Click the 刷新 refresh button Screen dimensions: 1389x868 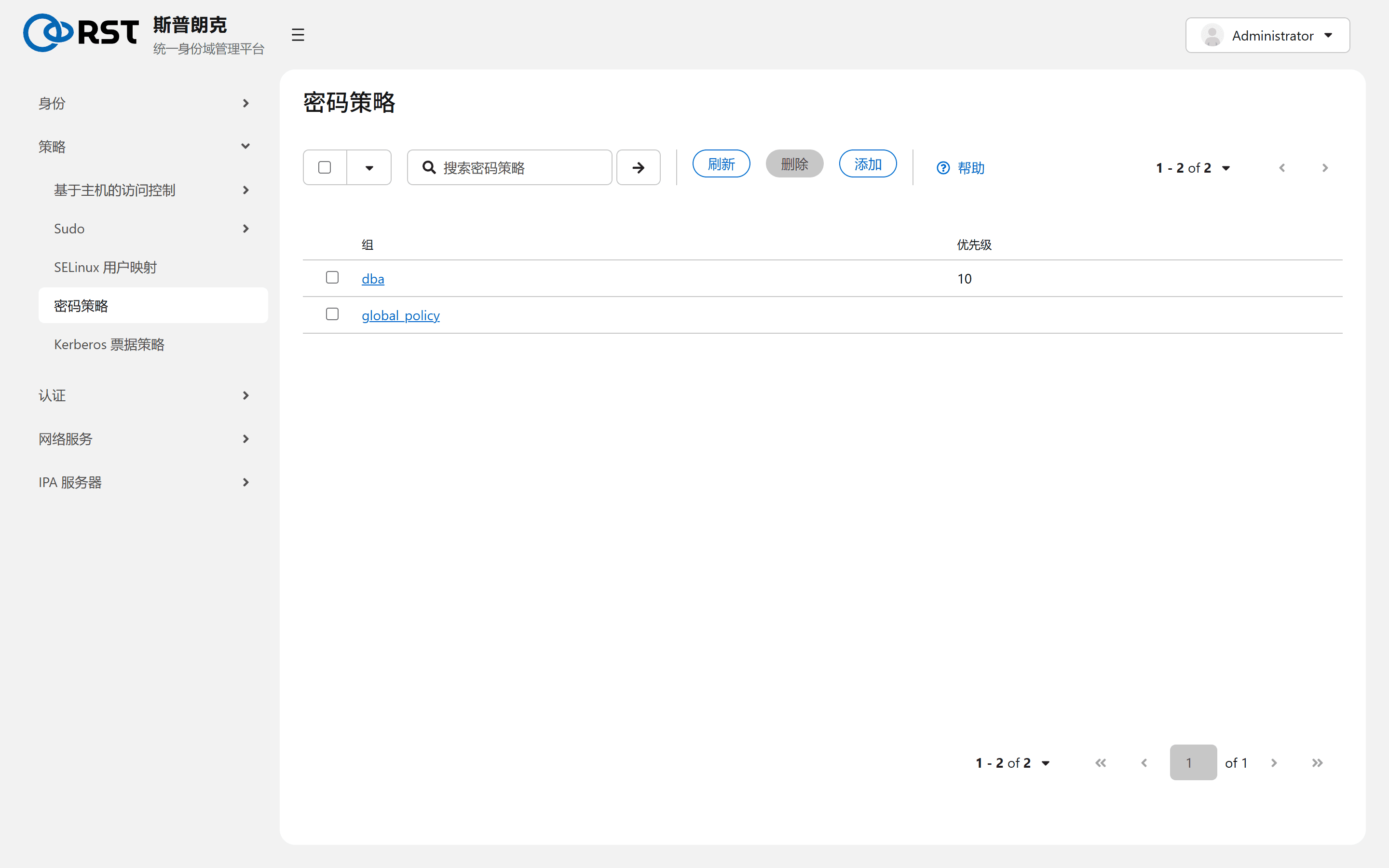(721, 164)
